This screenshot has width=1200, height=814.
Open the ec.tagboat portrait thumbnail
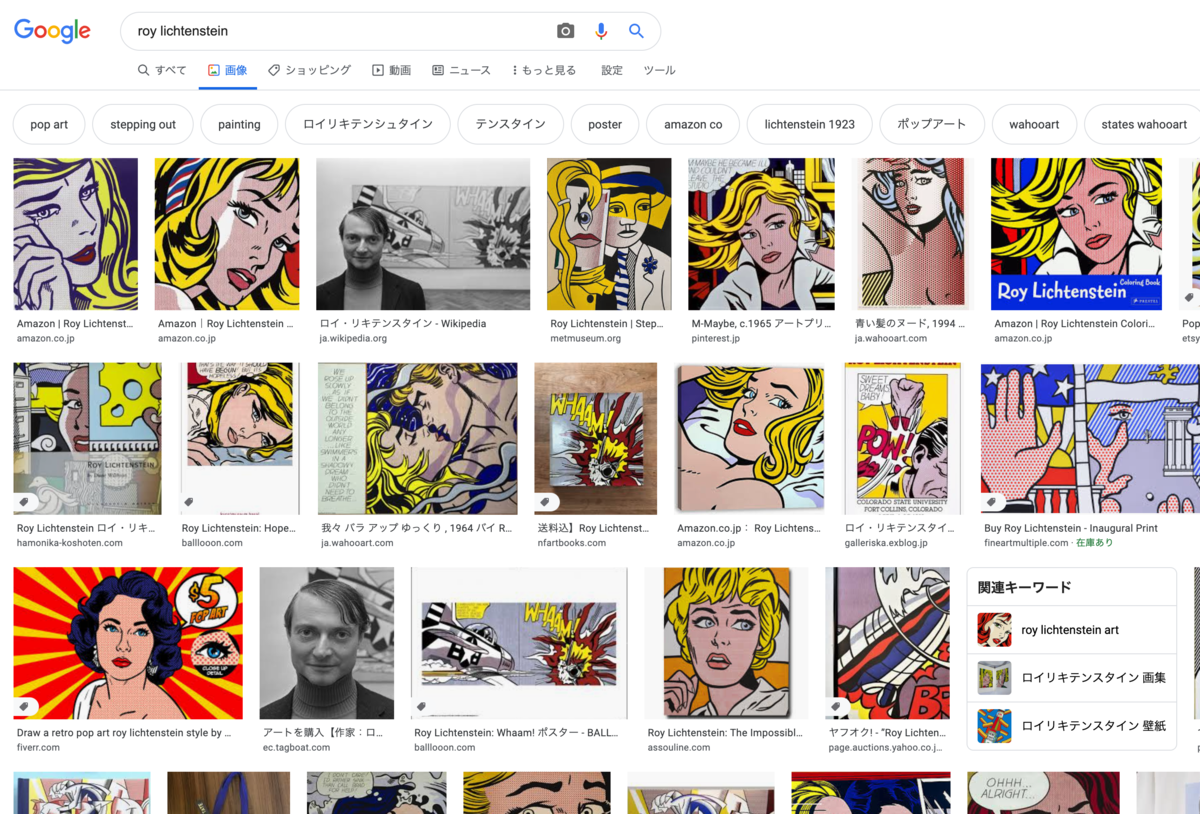pos(327,643)
